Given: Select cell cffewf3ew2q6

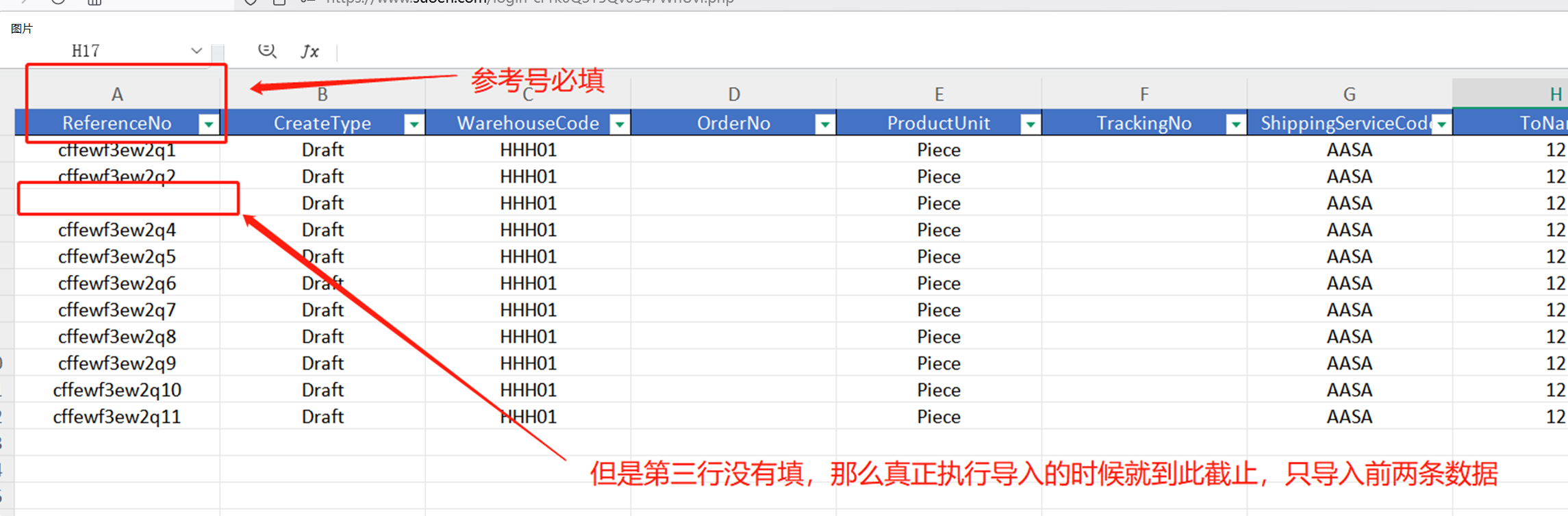Looking at the screenshot, I should point(117,283).
